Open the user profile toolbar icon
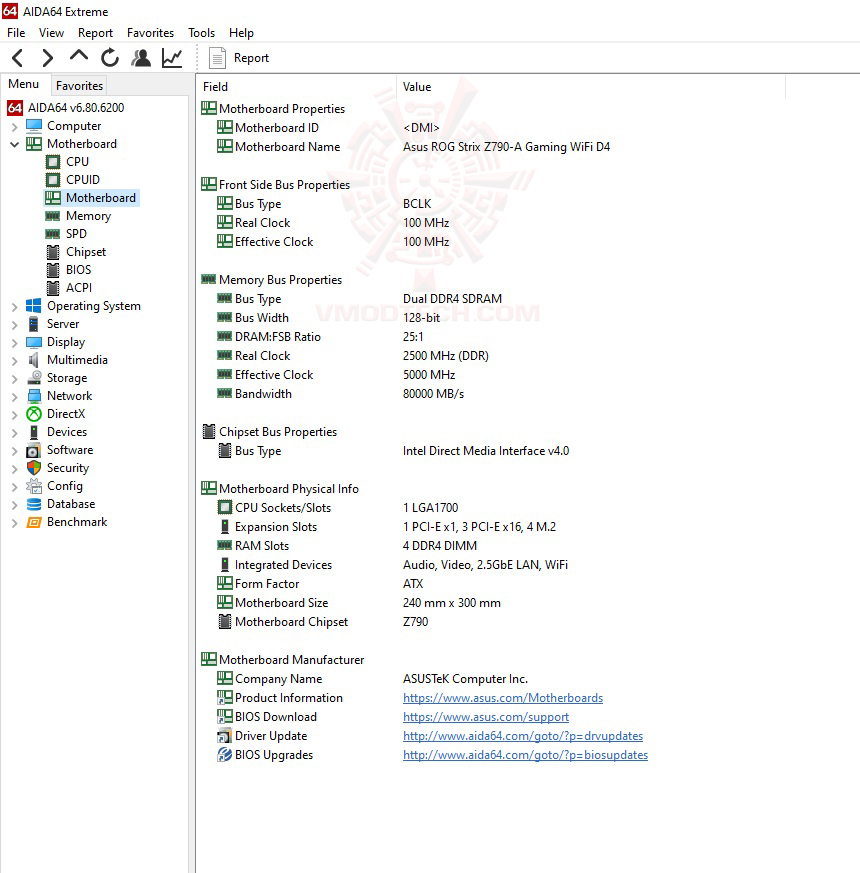The height and width of the screenshot is (873, 860). click(141, 58)
